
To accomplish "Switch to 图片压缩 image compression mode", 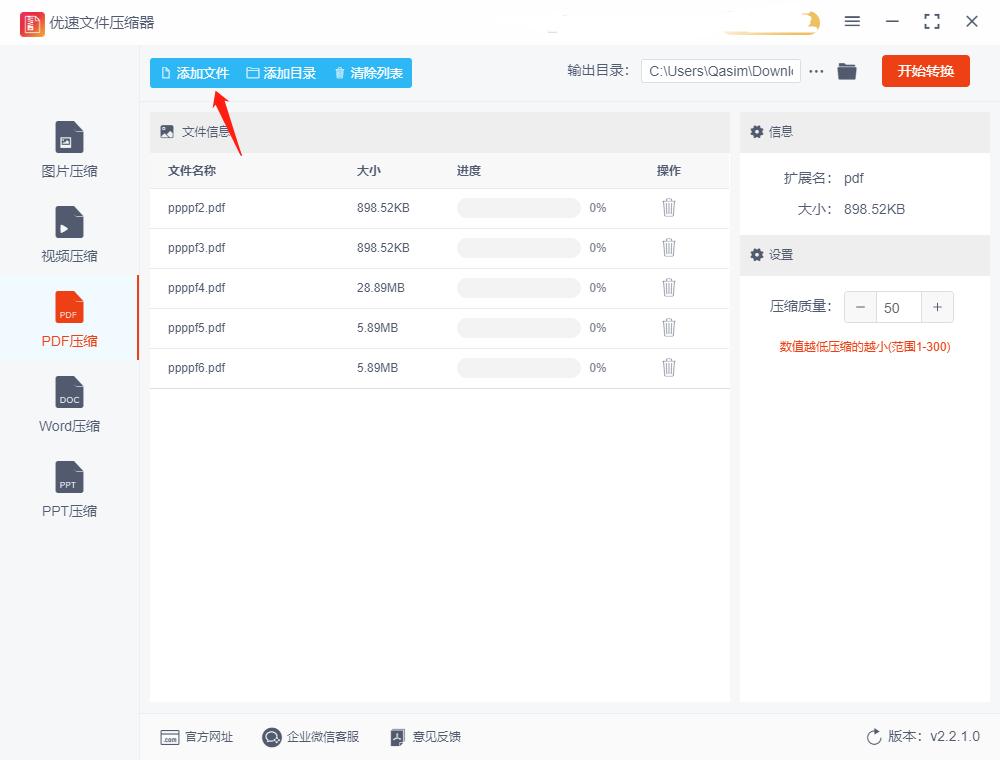I will click(x=67, y=148).
